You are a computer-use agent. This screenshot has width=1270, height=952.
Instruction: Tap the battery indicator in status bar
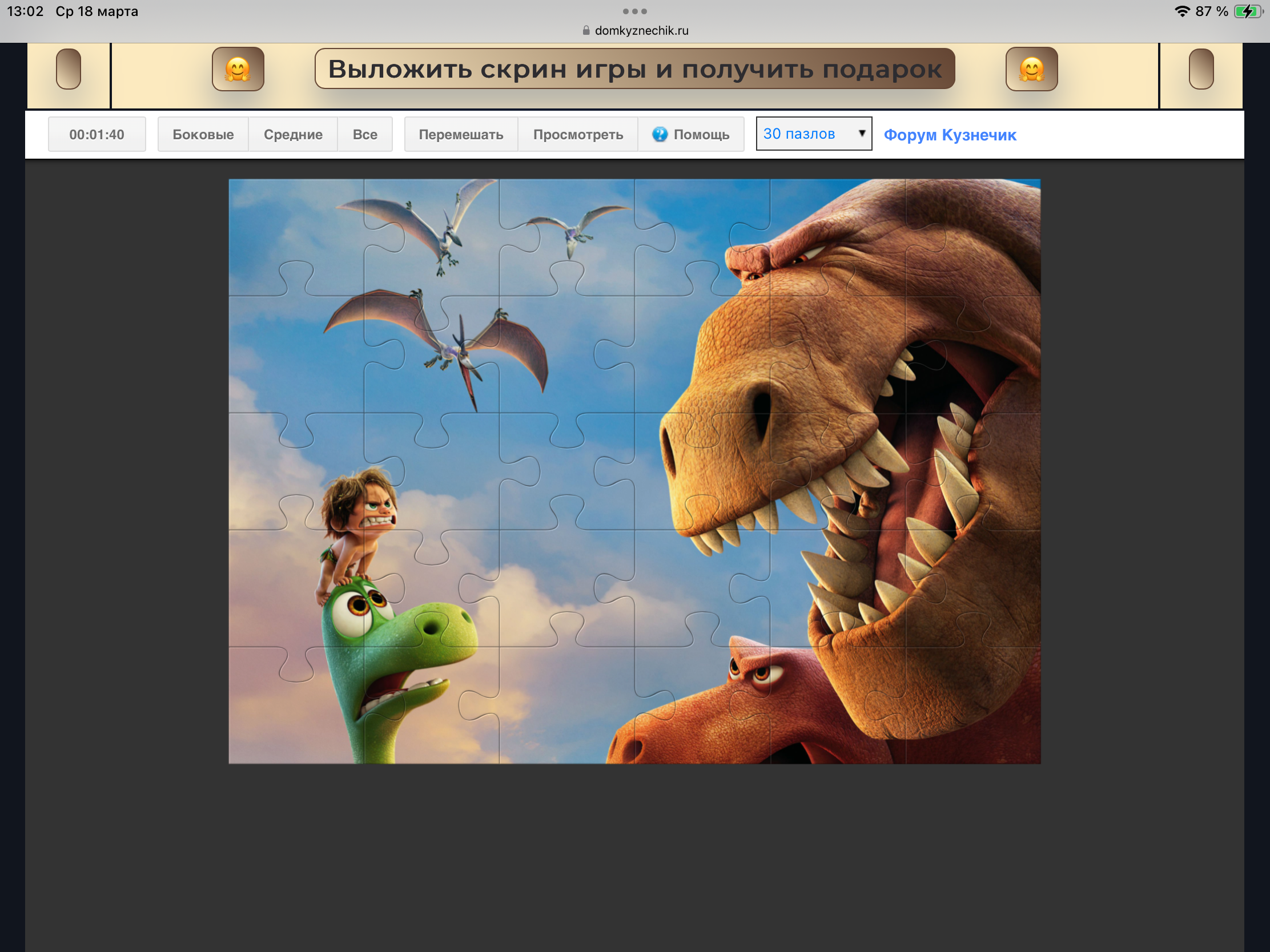[1248, 11]
